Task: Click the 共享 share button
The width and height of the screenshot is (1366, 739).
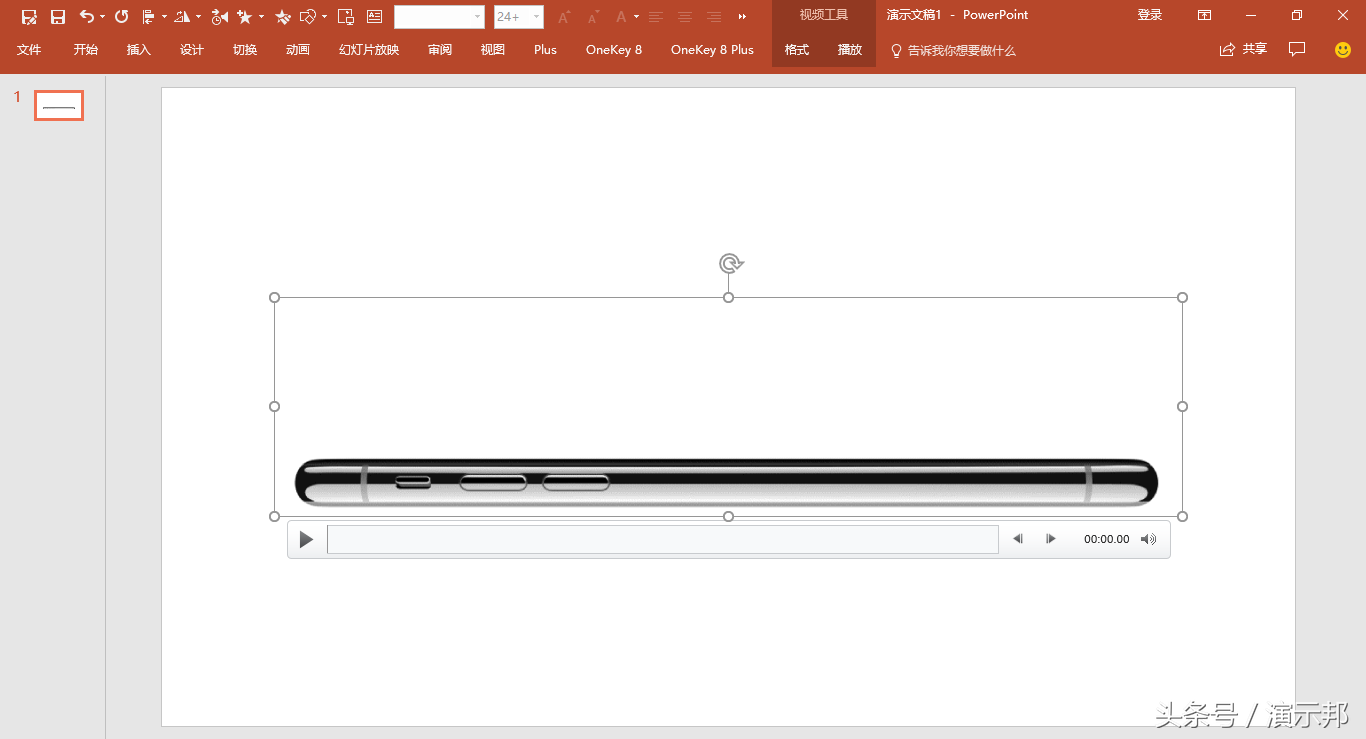Action: [1243, 49]
